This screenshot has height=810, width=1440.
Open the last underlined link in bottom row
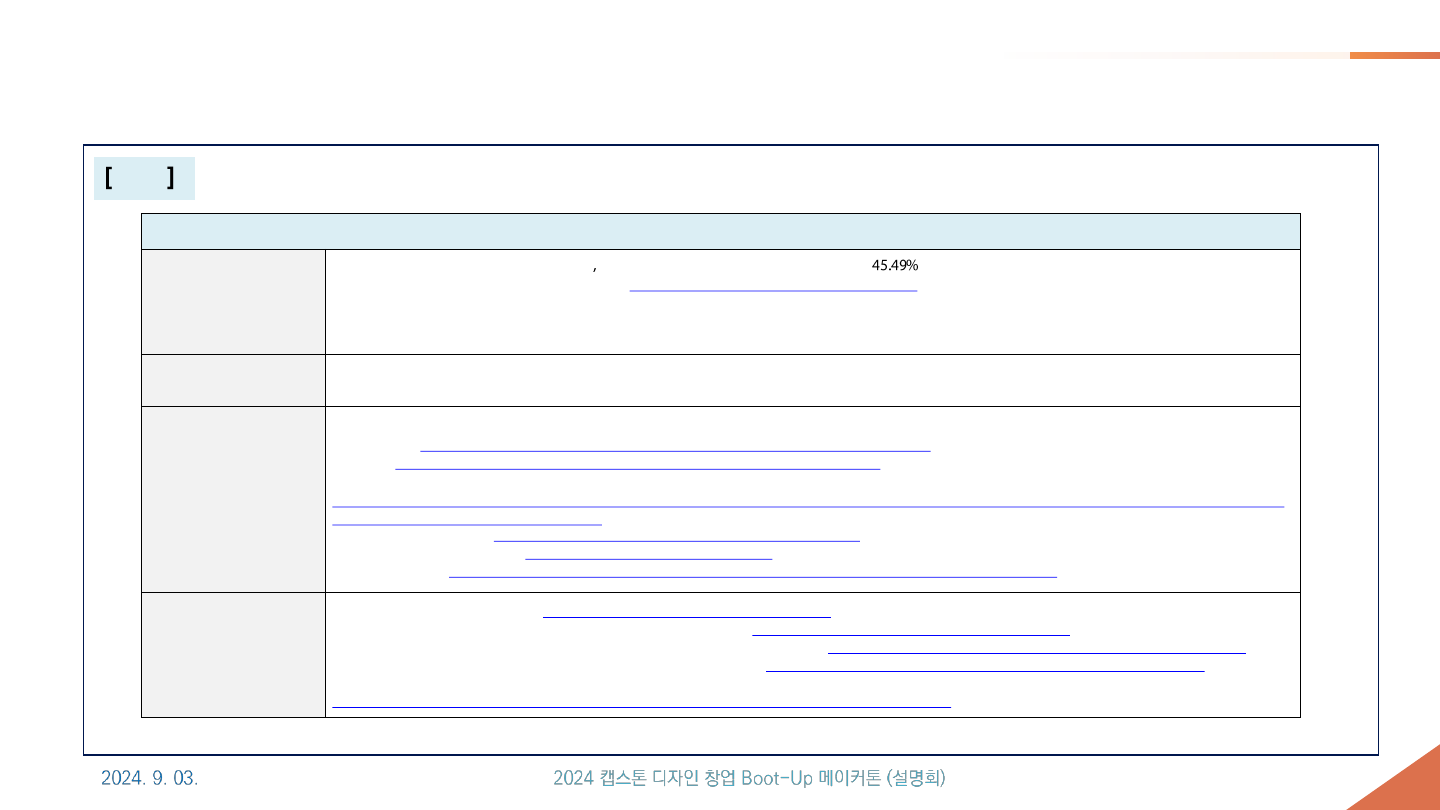pyautogui.click(x=640, y=704)
